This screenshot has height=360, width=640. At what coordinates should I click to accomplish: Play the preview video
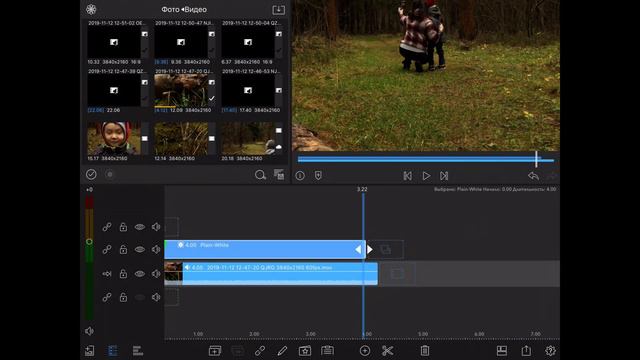coord(426,176)
